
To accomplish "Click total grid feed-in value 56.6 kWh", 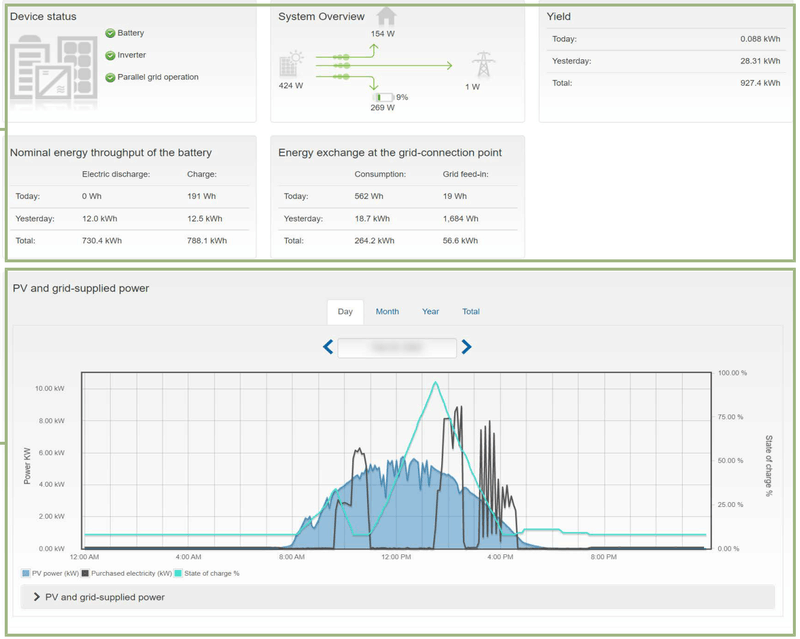I will [460, 240].
